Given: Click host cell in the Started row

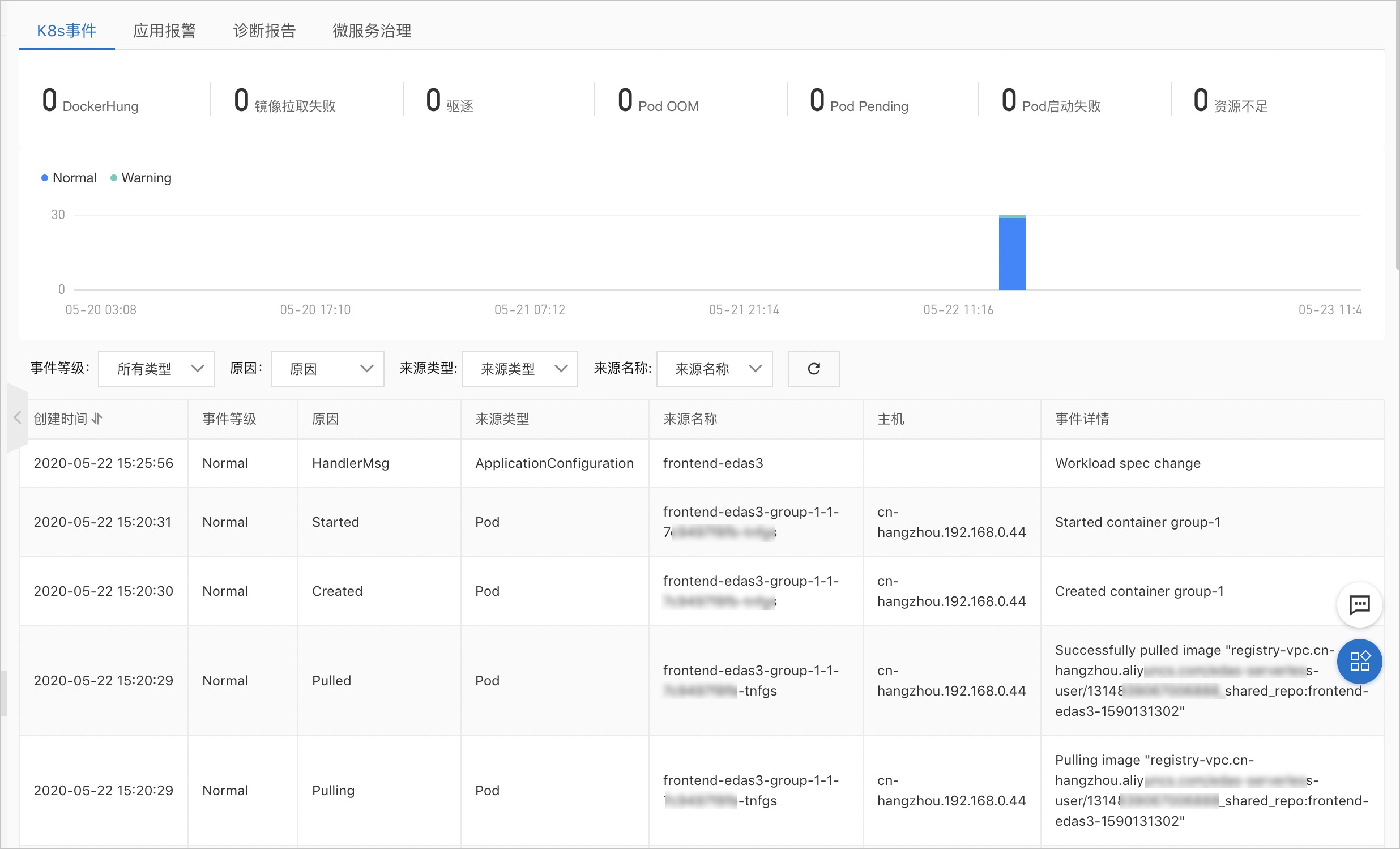Looking at the screenshot, I should (951, 522).
